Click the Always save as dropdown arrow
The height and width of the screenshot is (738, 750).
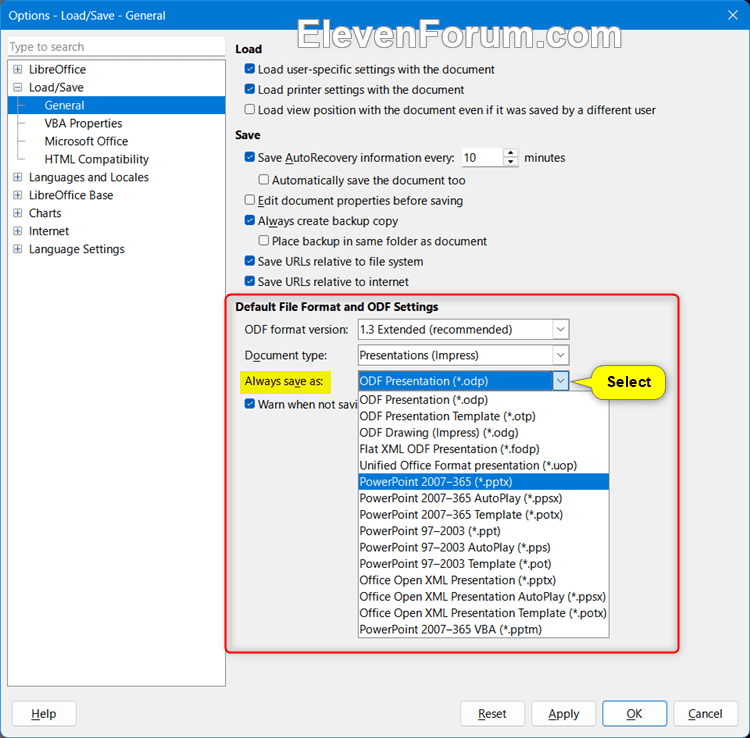(561, 381)
